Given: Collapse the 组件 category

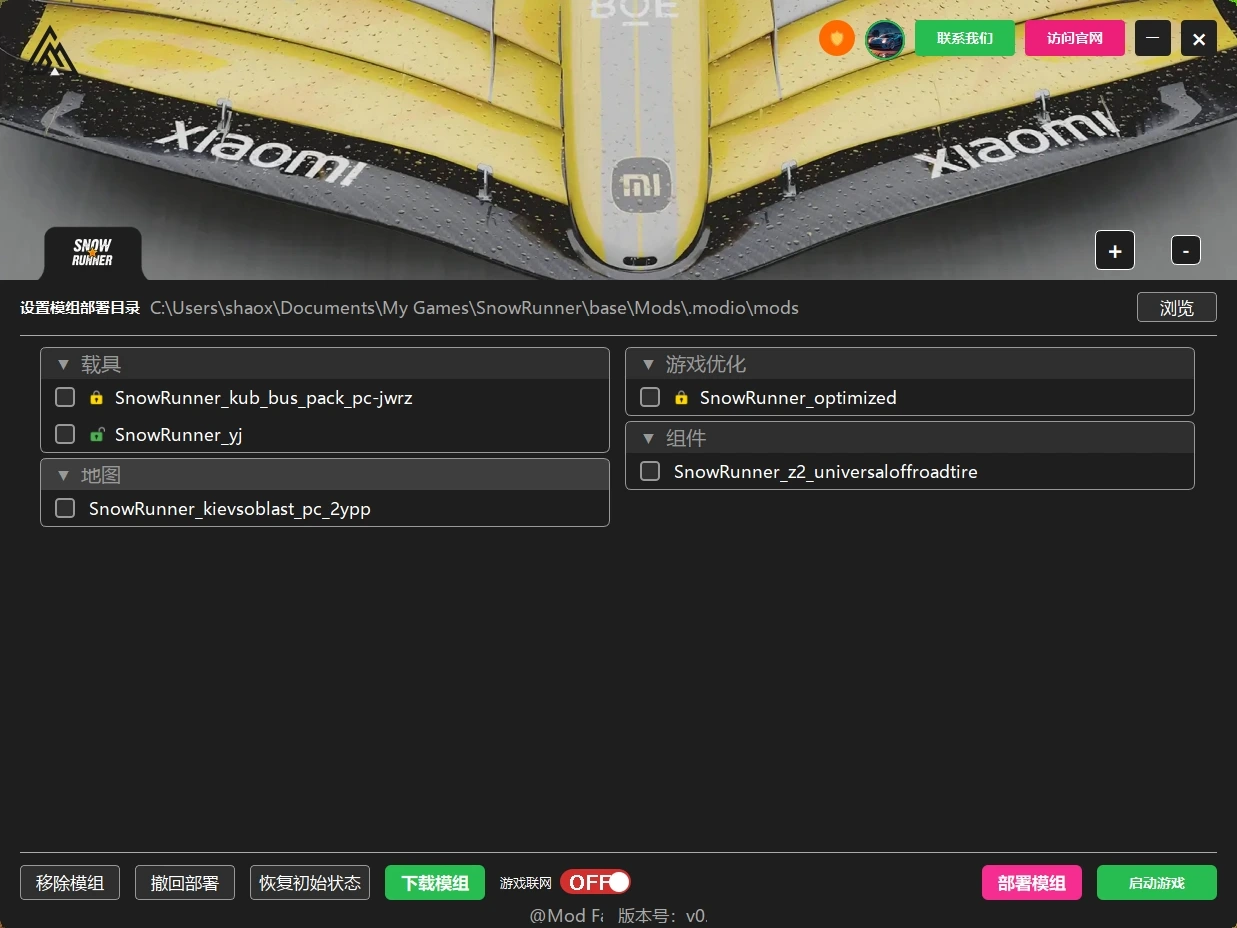Looking at the screenshot, I should pos(648,439).
